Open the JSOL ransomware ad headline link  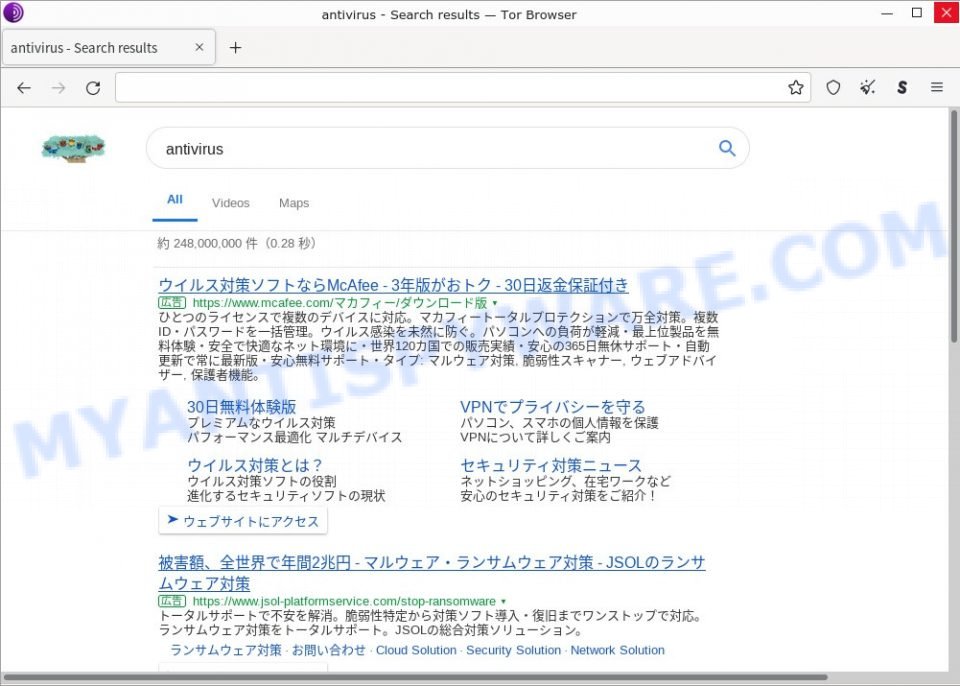tap(432, 572)
